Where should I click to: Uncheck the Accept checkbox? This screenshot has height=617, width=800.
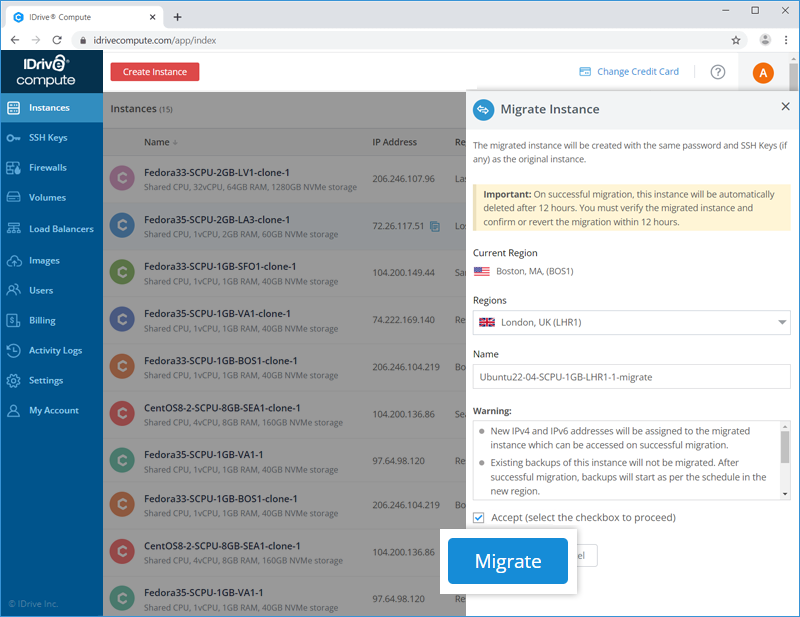pos(479,518)
